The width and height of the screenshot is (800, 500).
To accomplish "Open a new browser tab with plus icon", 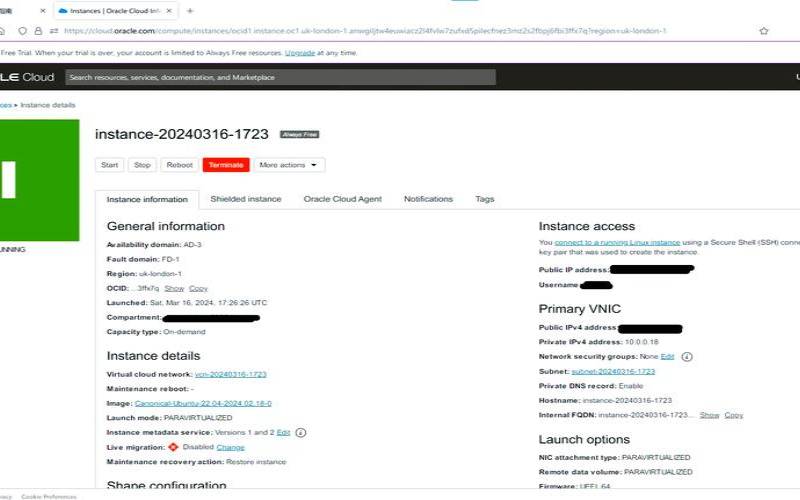I will click(x=190, y=10).
